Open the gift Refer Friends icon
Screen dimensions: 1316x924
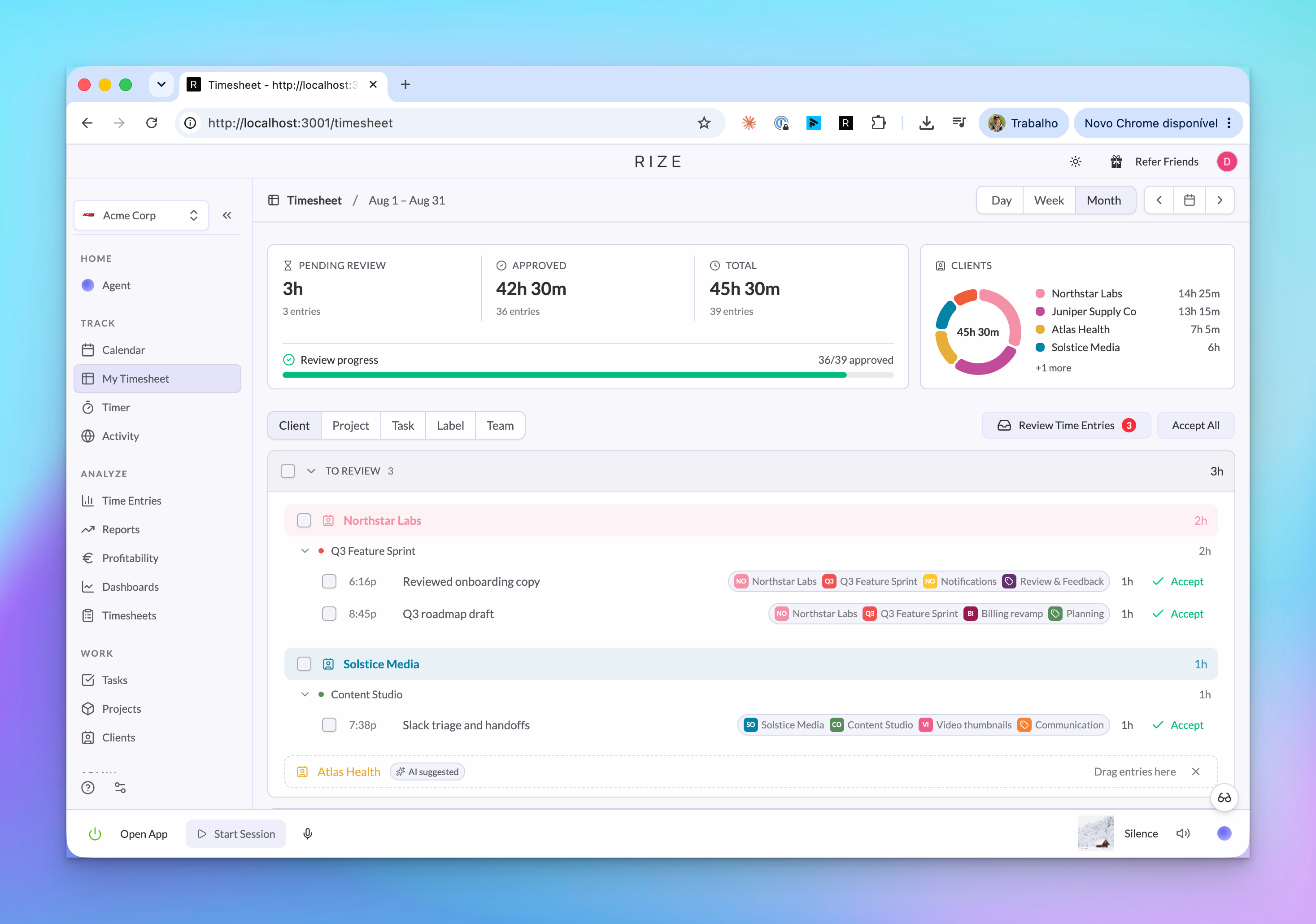[1116, 161]
